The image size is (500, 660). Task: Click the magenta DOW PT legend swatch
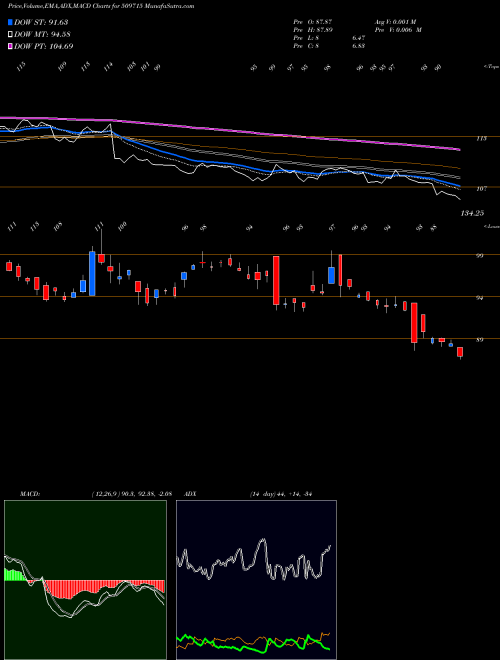[x=11, y=46]
